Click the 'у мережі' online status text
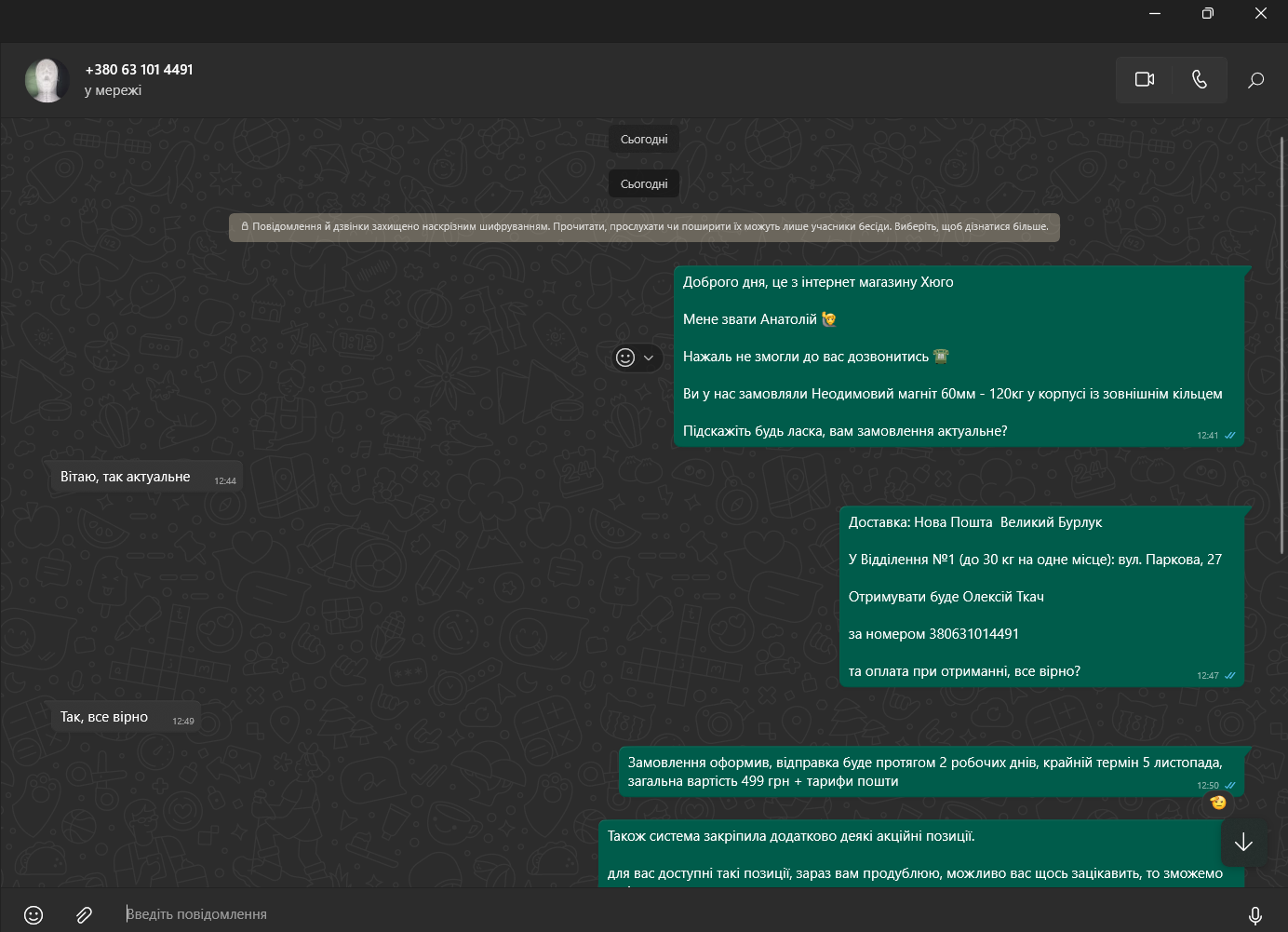The width and height of the screenshot is (1288, 932). coord(113,90)
